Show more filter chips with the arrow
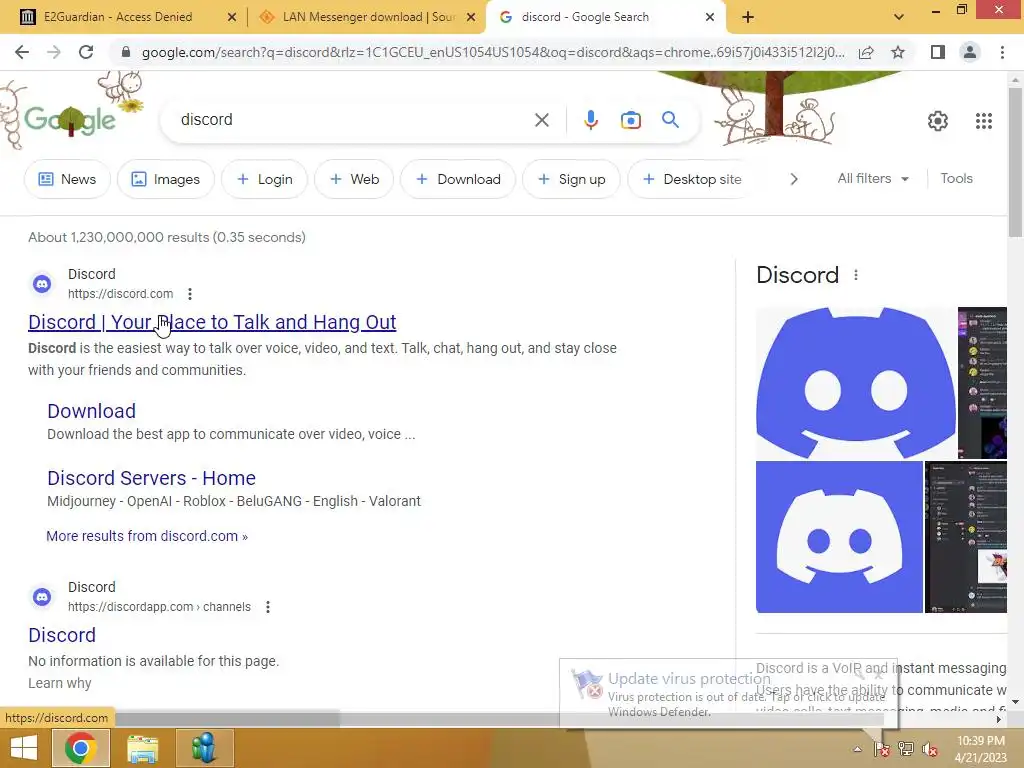This screenshot has width=1024, height=768. [794, 179]
